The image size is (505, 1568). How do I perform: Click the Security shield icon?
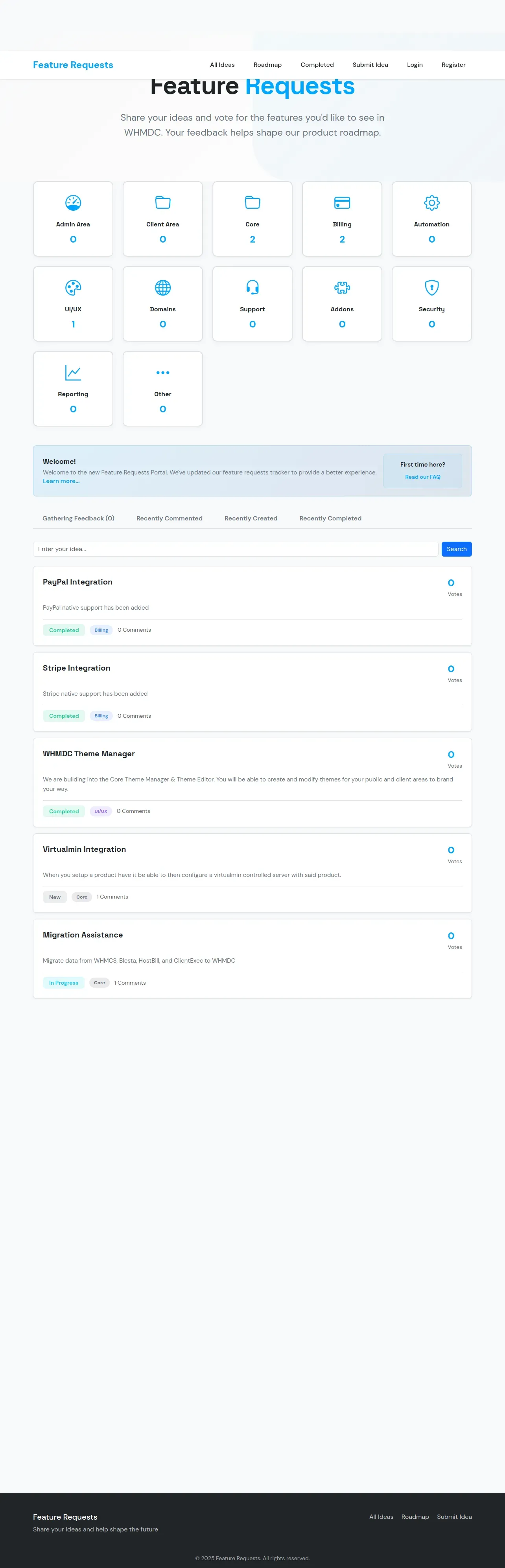[x=431, y=287]
